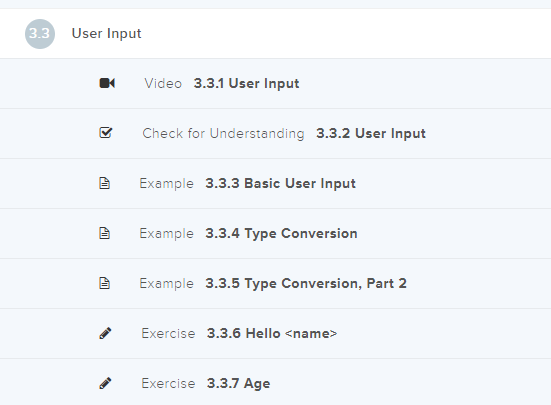The height and width of the screenshot is (405, 551).
Task: Collapse the User Input section header
Action: [x=276, y=34]
